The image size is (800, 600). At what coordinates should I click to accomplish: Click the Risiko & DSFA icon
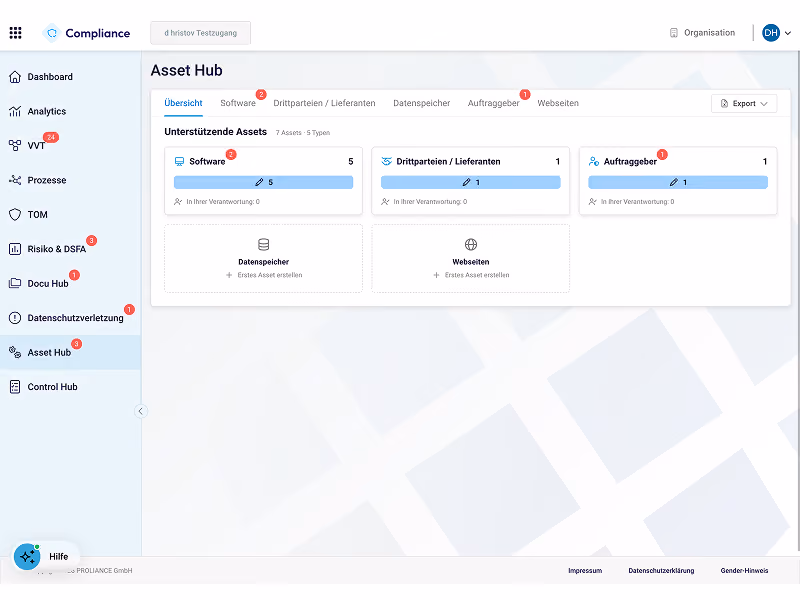coord(15,249)
